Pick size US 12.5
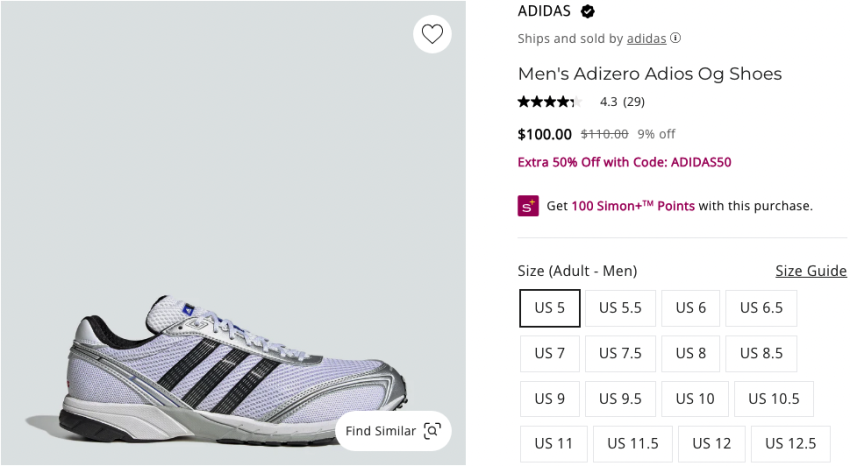Image resolution: width=850 pixels, height=466 pixels. (790, 443)
